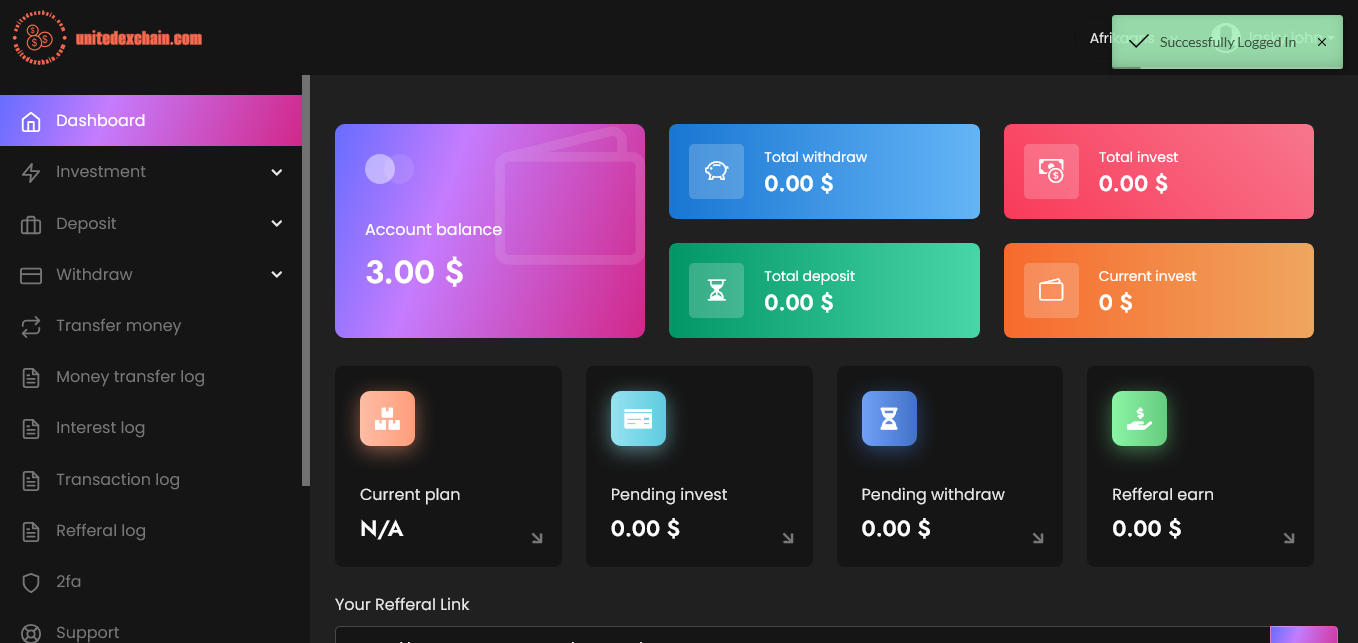This screenshot has width=1358, height=643.
Task: Click the Total withdraw card
Action: click(x=824, y=171)
